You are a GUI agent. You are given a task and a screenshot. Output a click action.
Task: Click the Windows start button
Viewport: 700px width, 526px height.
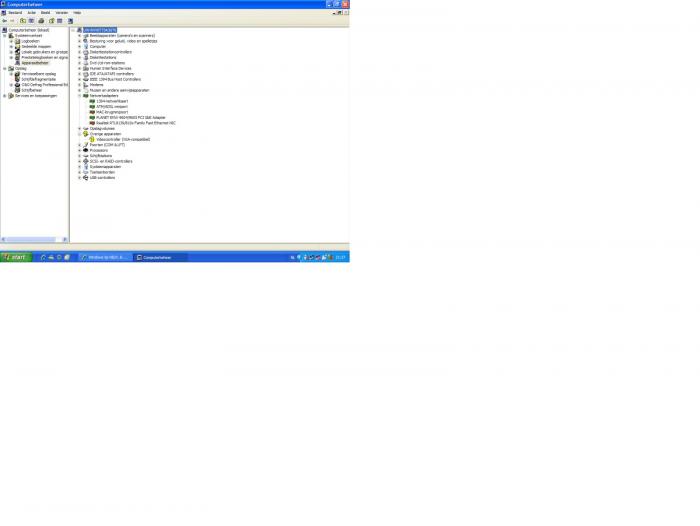(x=16, y=257)
